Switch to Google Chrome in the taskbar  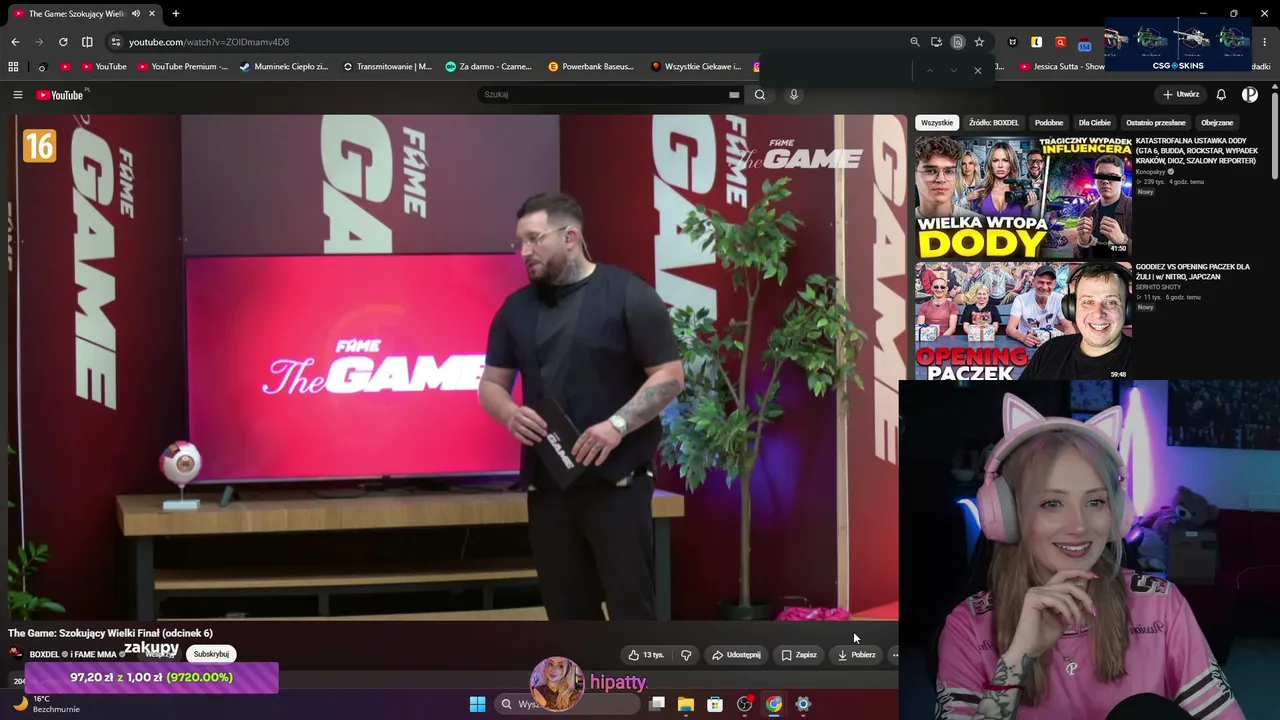774,704
